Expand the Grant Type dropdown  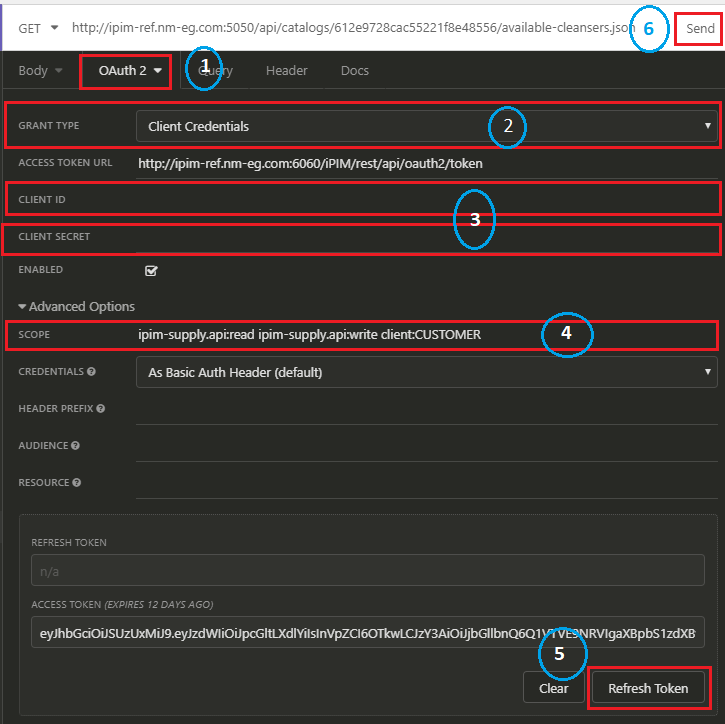[x=426, y=126]
